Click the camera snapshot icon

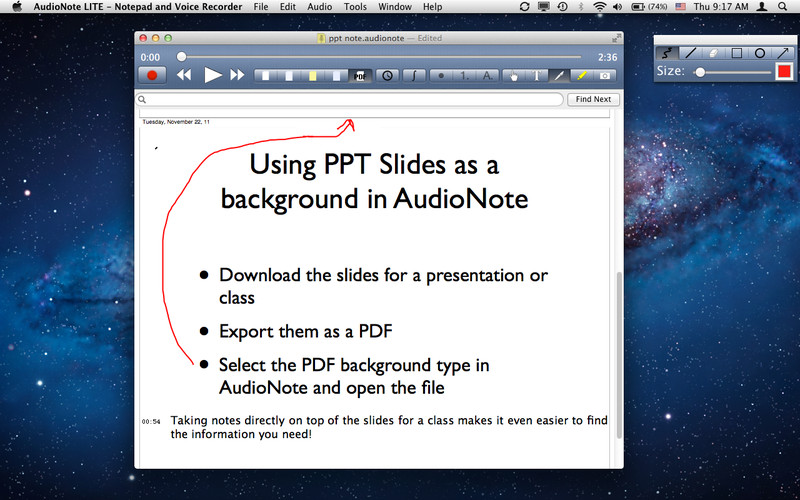(605, 76)
